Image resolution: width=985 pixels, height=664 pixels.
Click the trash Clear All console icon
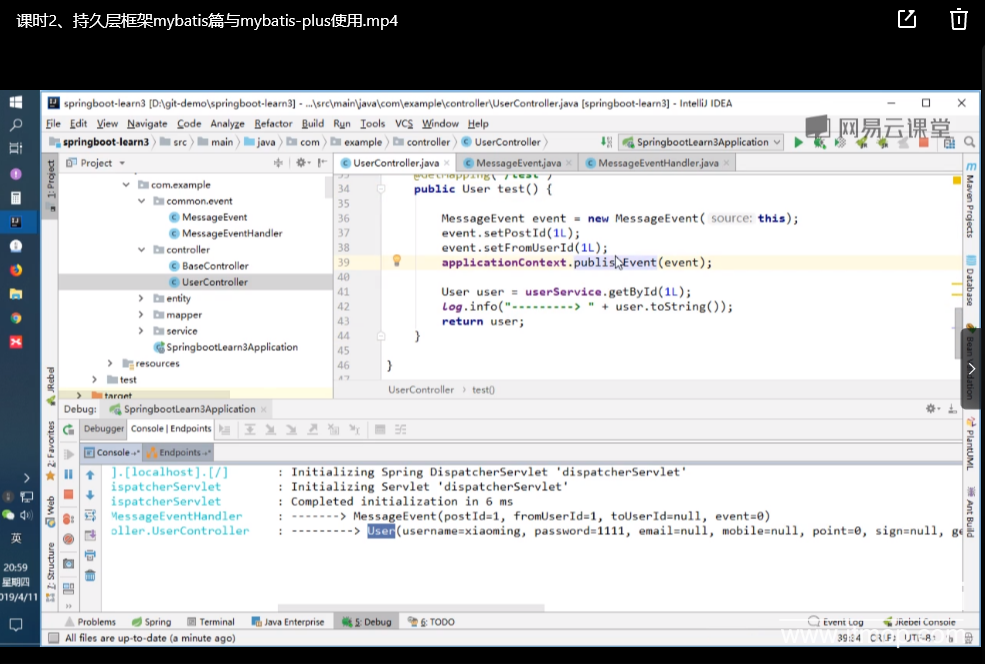(x=90, y=575)
